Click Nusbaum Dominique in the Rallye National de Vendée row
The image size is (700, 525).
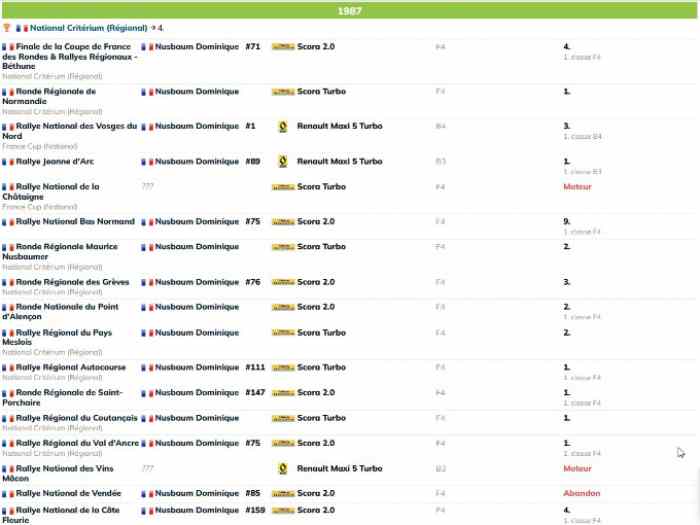point(197,493)
